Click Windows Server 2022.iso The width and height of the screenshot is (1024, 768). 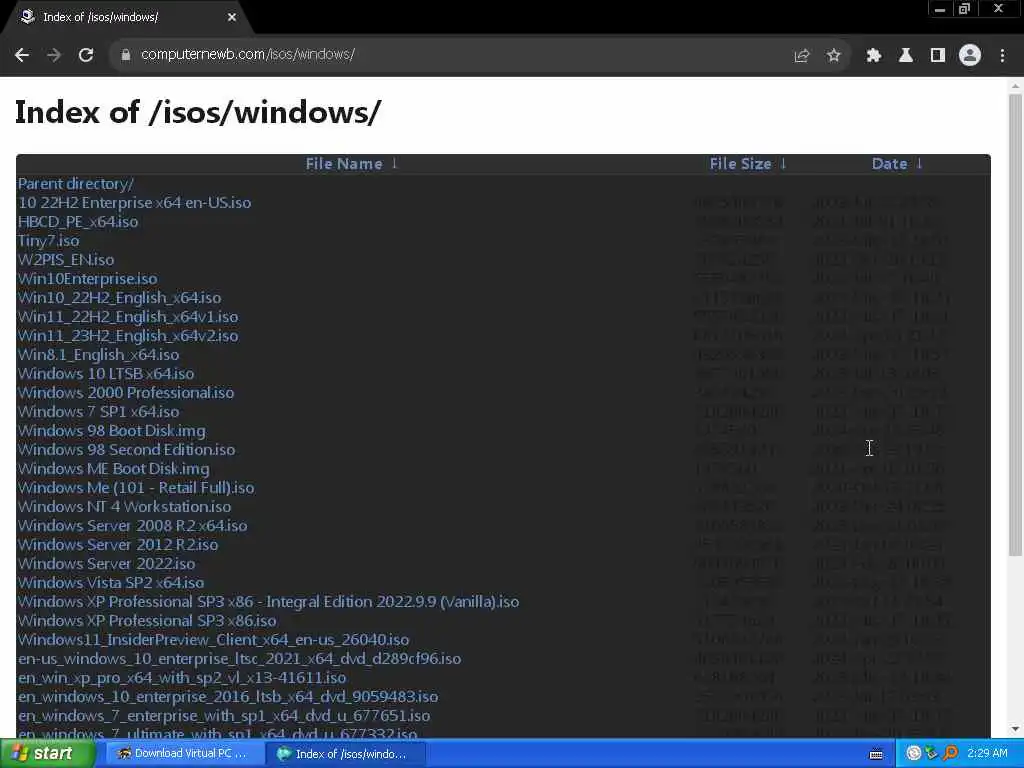tap(106, 564)
